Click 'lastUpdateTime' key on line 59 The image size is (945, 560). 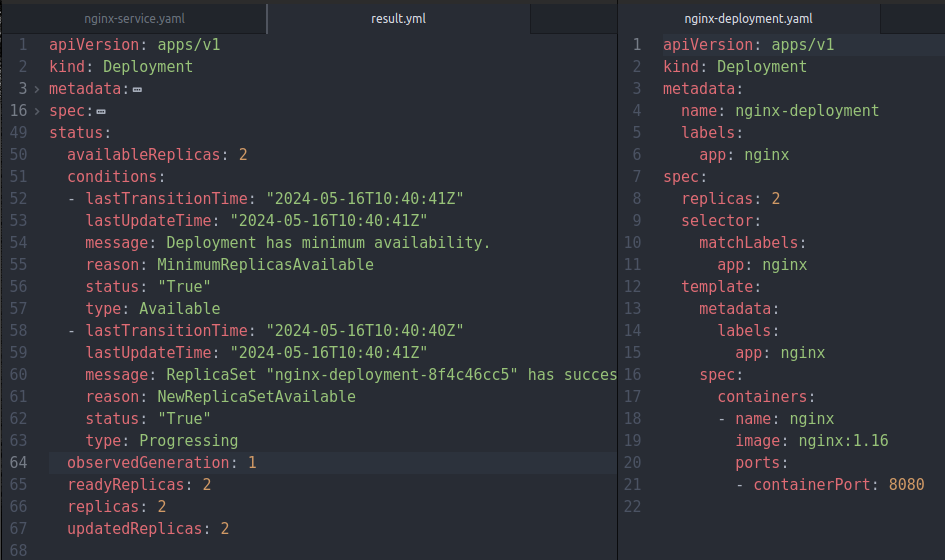(148, 353)
